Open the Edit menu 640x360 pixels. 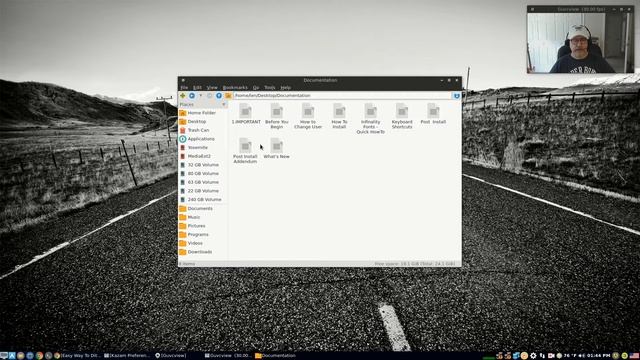coord(197,87)
